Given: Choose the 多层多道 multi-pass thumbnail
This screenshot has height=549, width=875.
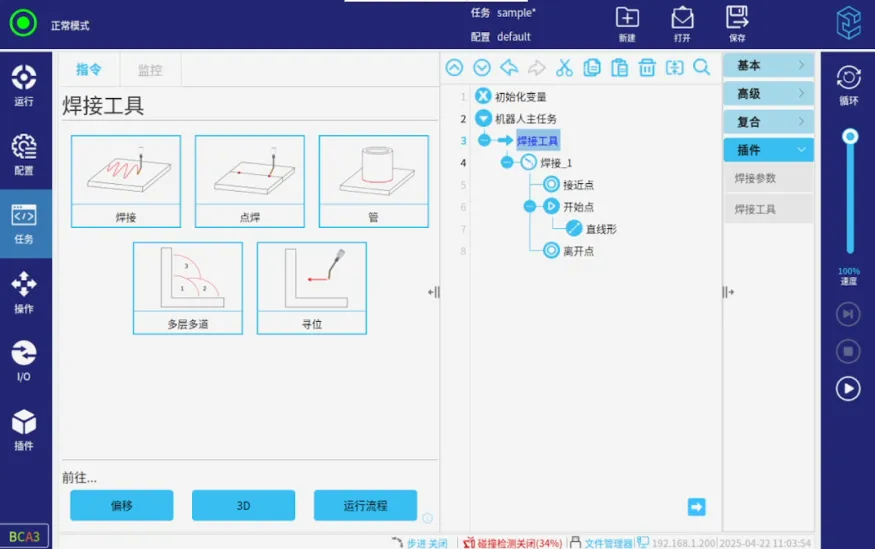Looking at the screenshot, I should click(x=188, y=288).
